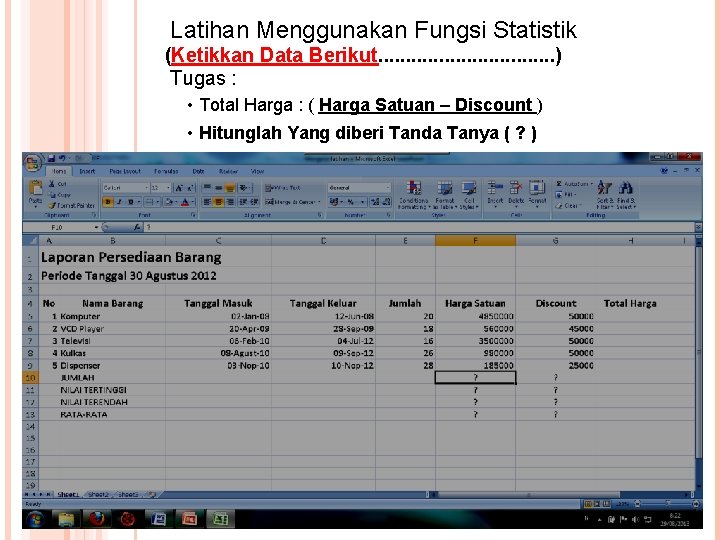Click the Windows Start orb
Viewport: 720px width, 540px height.
click(x=36, y=519)
